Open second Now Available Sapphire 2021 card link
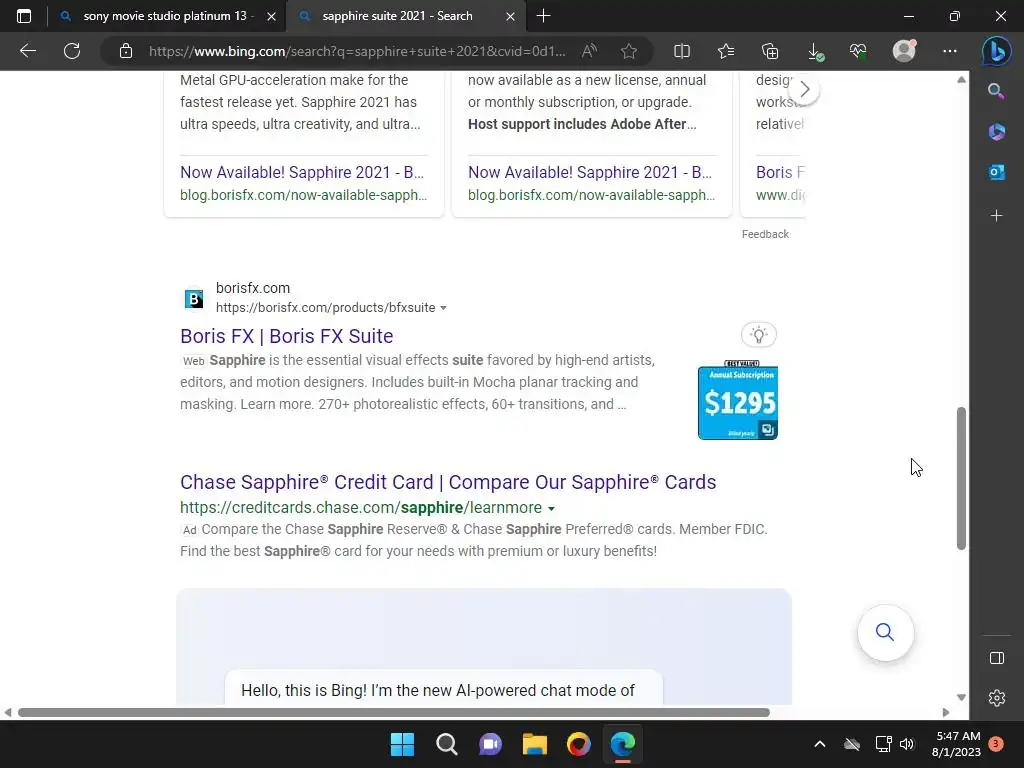 590,172
